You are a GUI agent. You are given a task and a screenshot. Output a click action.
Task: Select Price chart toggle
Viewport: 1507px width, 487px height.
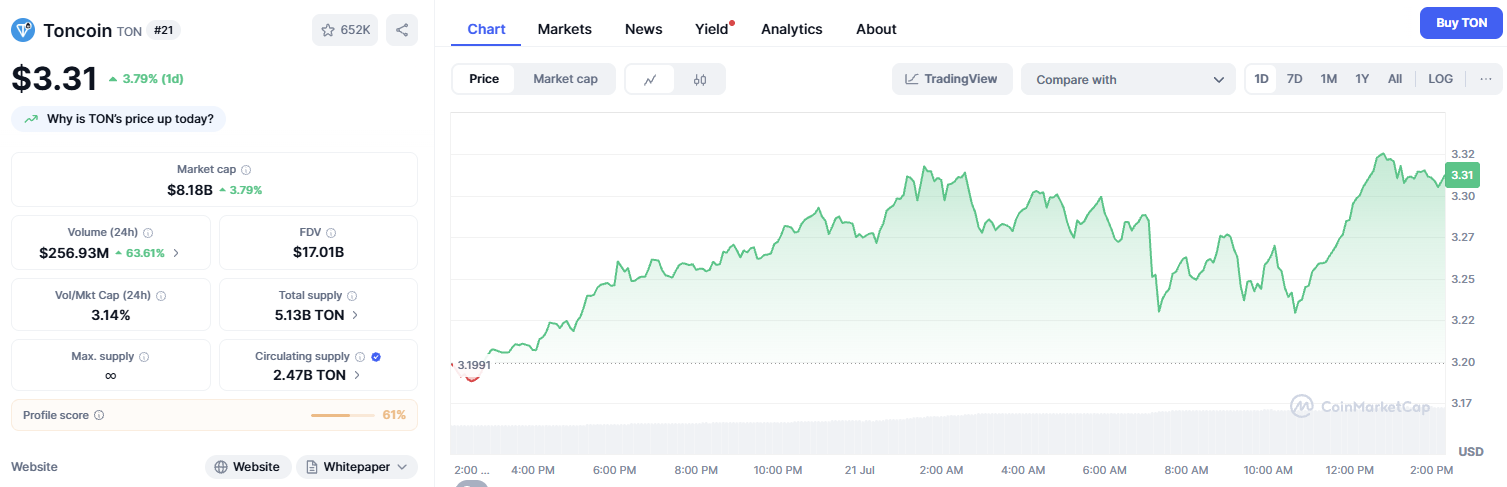coord(484,79)
